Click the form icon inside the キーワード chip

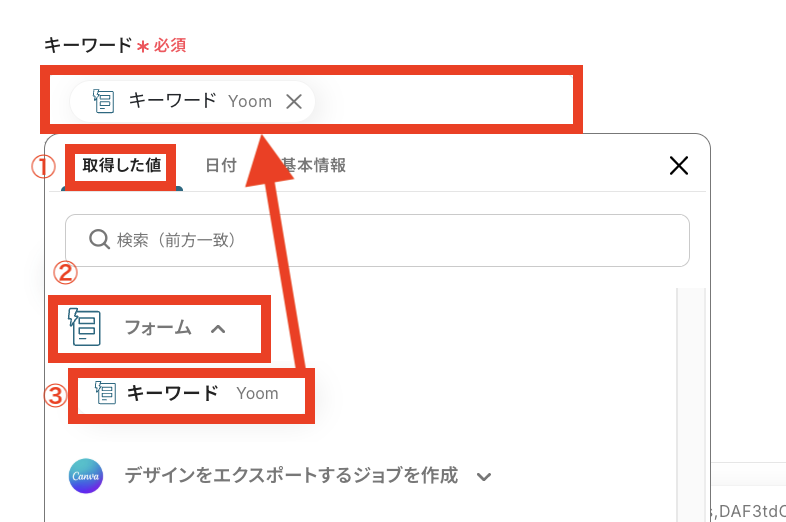tap(104, 101)
